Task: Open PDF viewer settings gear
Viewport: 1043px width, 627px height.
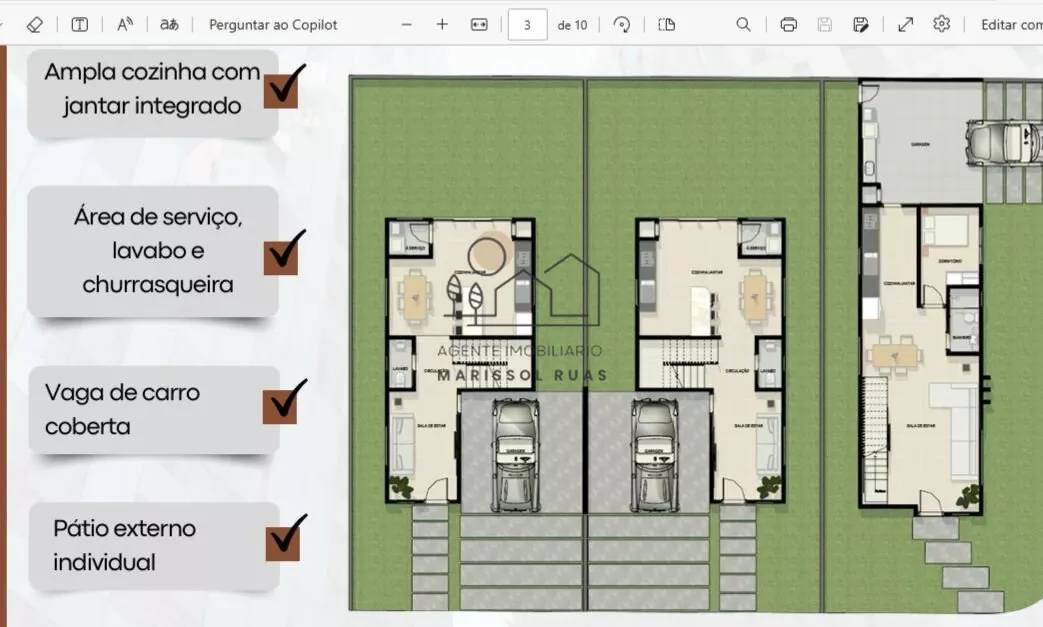Action: 941,24
